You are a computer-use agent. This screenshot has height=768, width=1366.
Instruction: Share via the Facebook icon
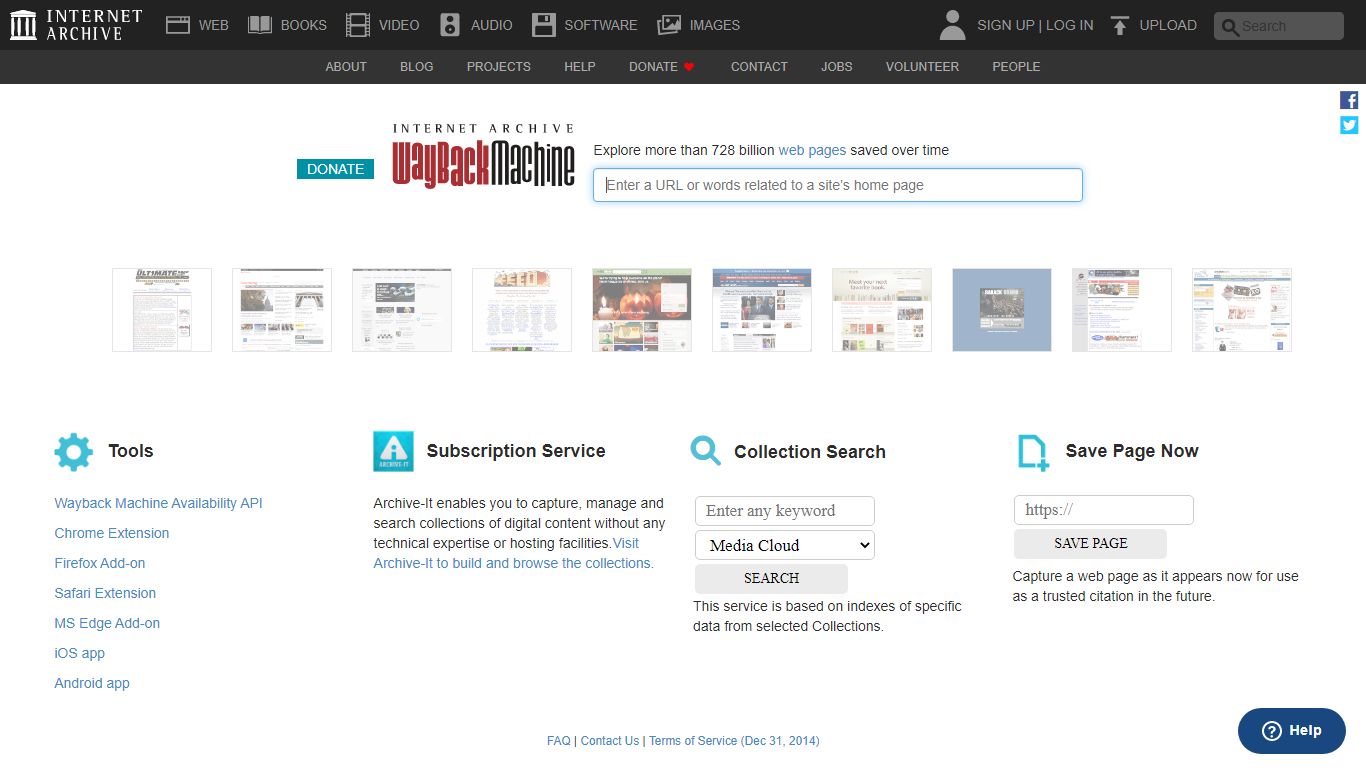tap(1349, 100)
